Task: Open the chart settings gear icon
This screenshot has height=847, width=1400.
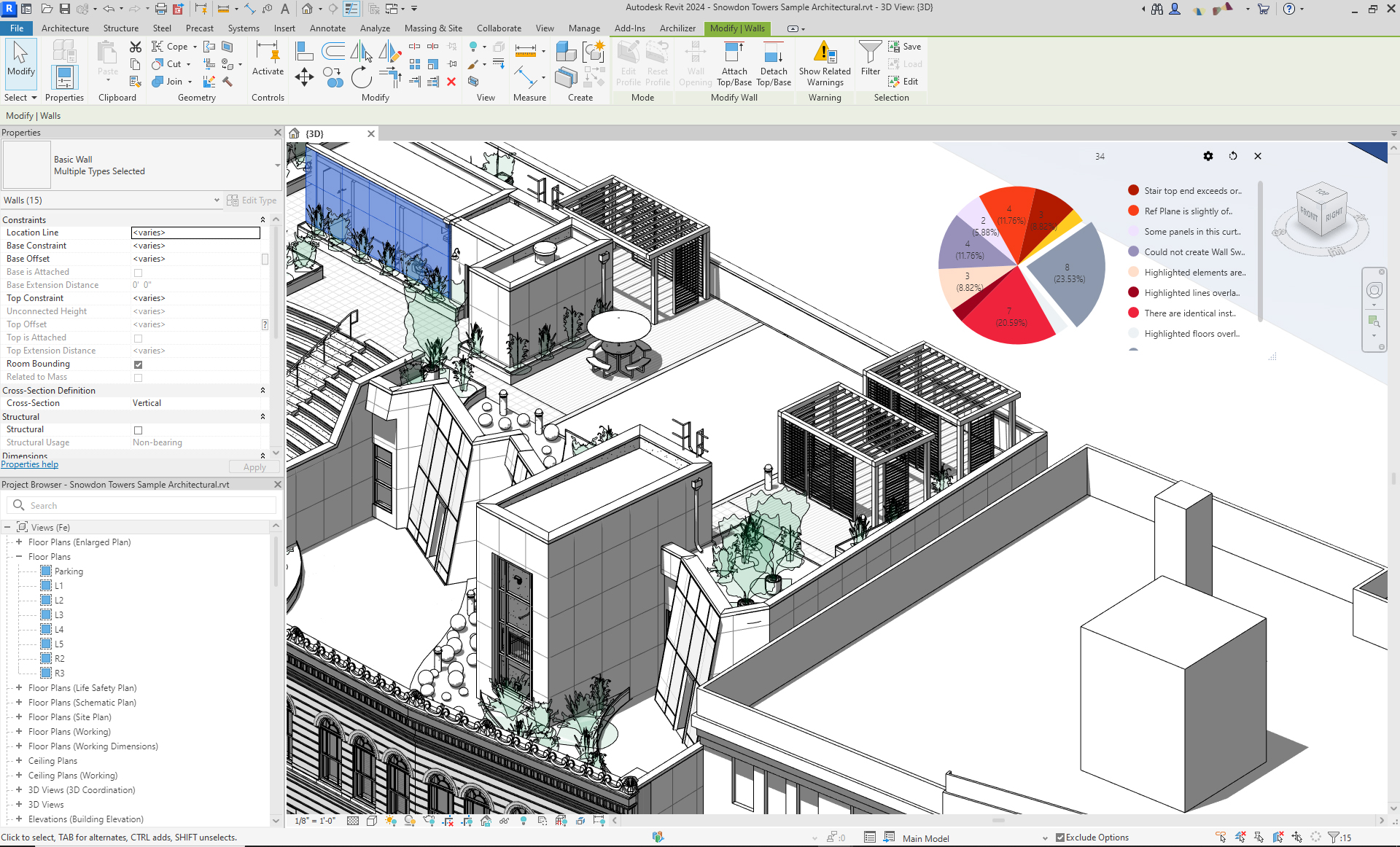Action: (1208, 156)
